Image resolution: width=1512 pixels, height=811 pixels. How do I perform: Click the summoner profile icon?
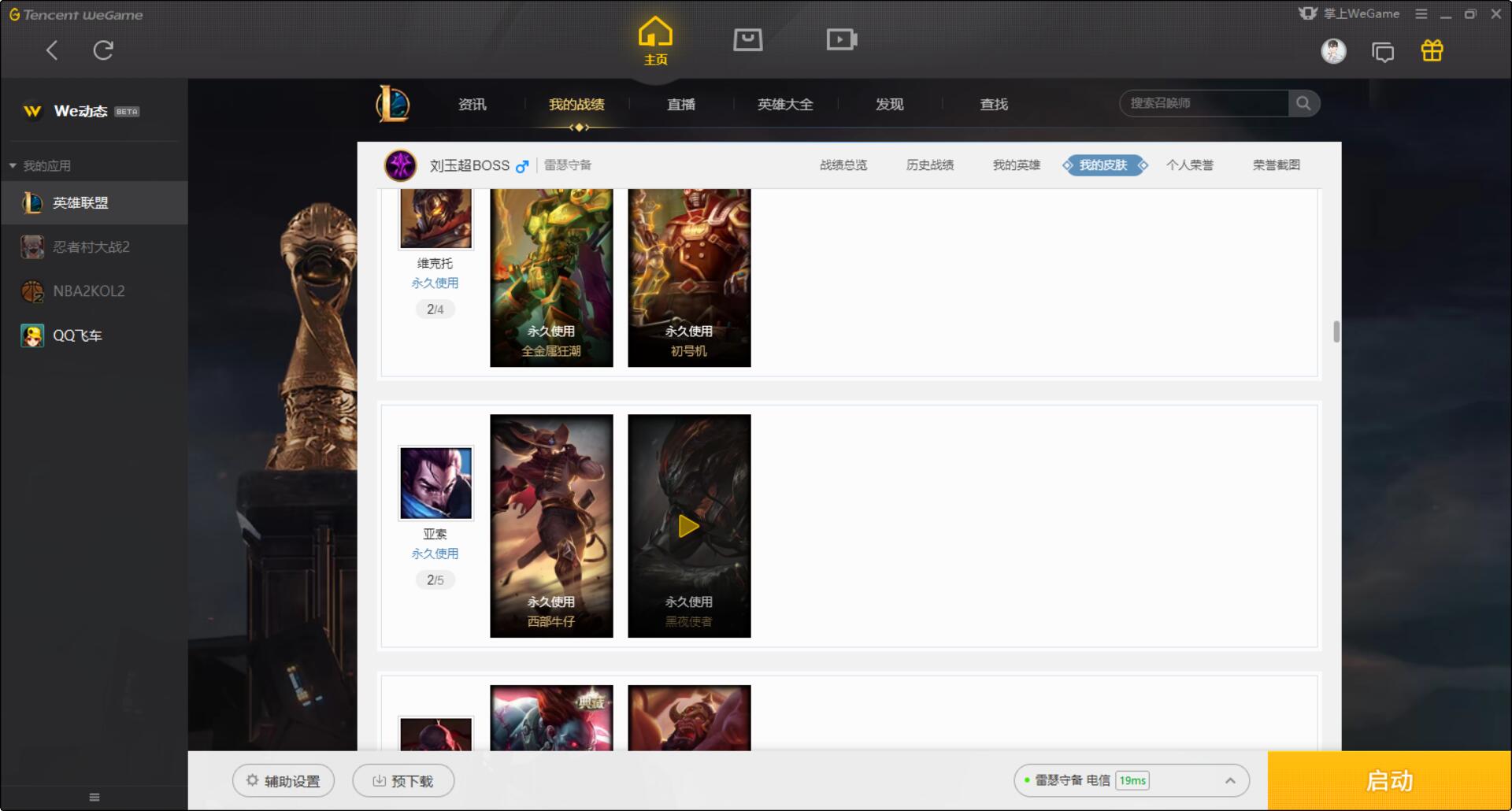coord(400,165)
